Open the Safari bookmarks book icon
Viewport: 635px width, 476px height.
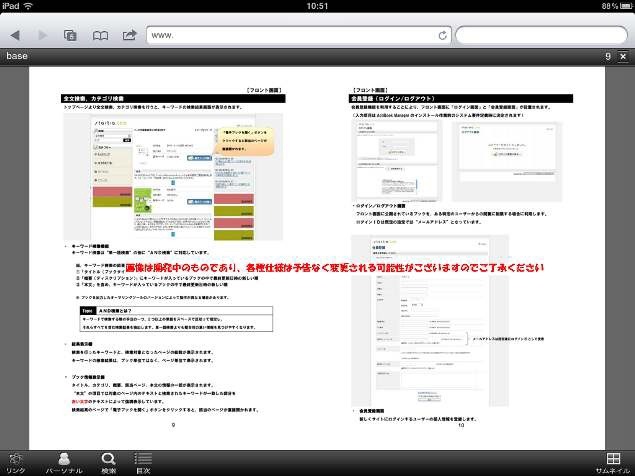coord(100,36)
